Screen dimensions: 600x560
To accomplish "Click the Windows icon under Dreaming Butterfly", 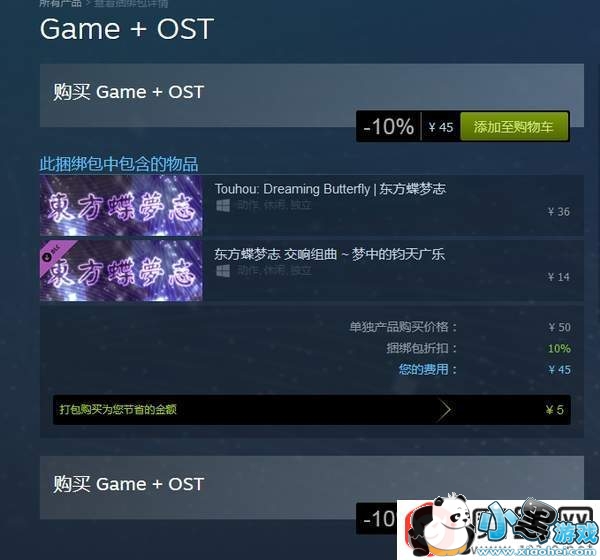I will coord(223,206).
